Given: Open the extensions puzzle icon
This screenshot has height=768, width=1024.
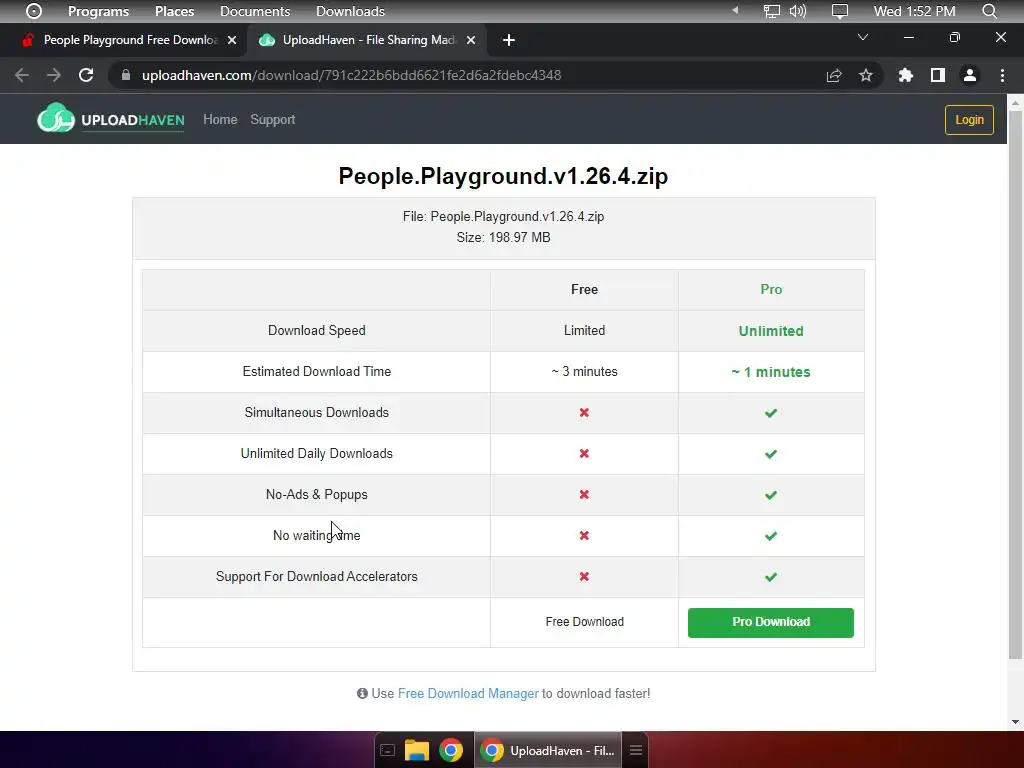Looking at the screenshot, I should click(x=905, y=75).
